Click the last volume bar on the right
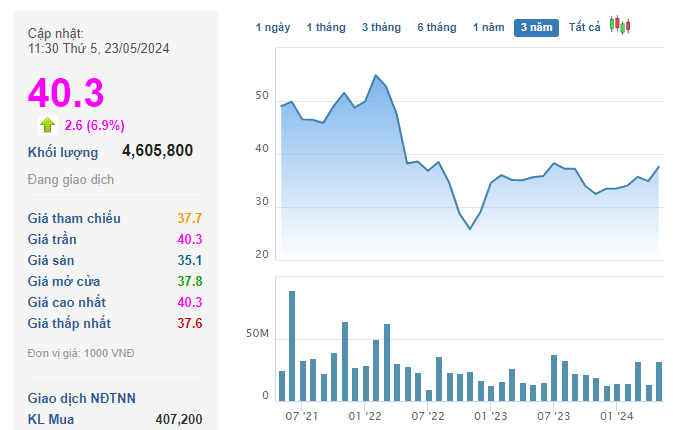 tap(659, 382)
